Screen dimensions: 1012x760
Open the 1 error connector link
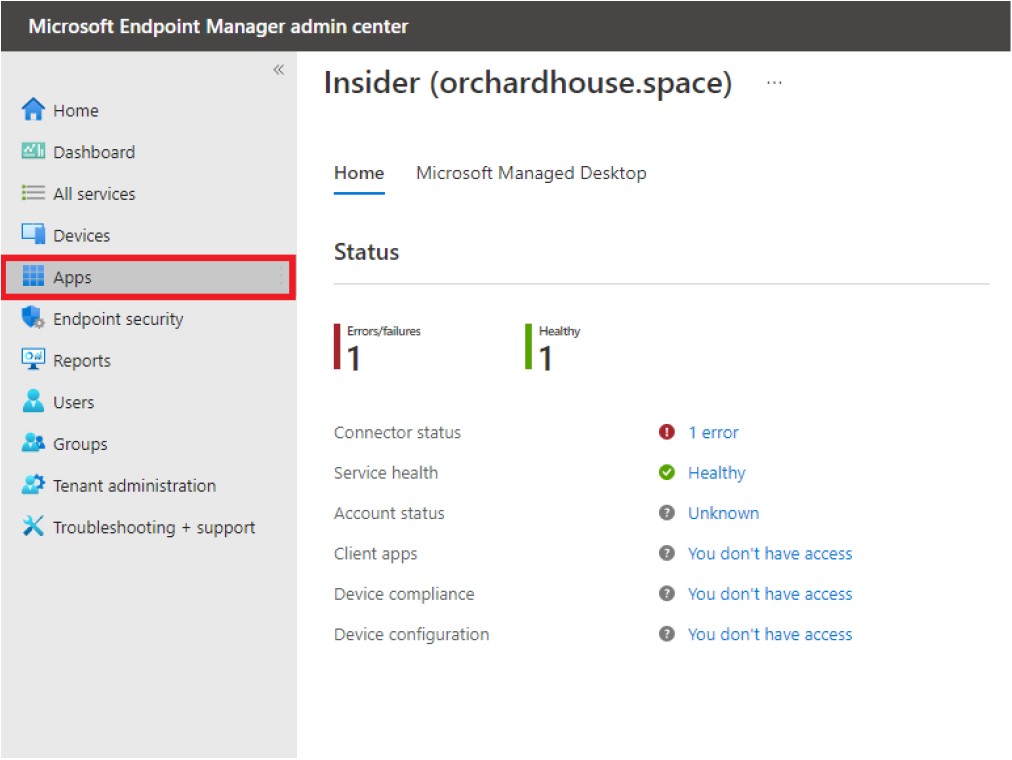[713, 433]
